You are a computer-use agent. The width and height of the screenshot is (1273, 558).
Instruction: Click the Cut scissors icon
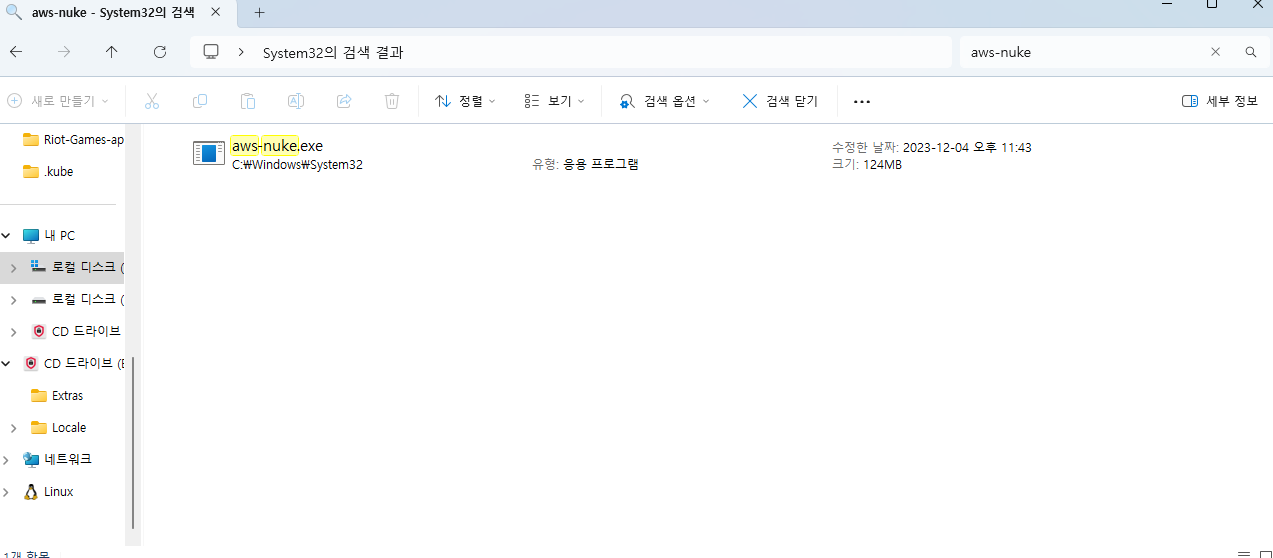click(x=152, y=101)
